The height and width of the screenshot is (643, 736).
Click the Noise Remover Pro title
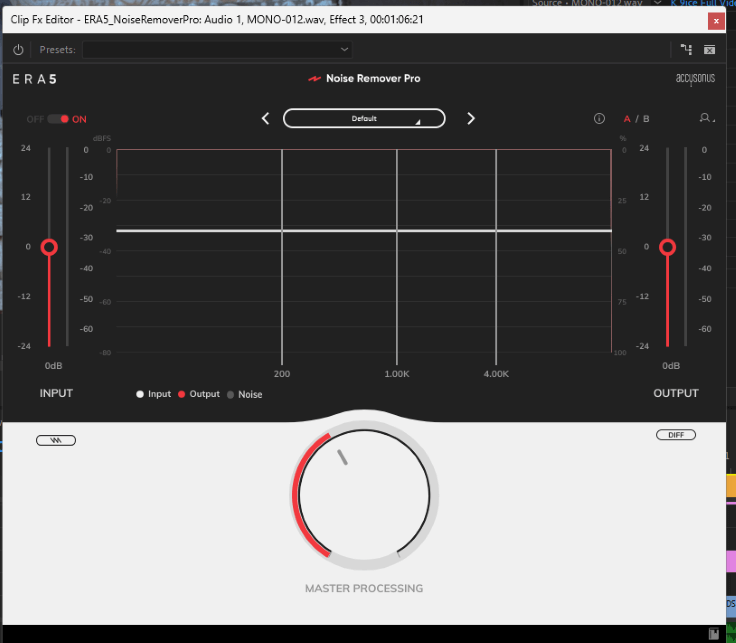pos(373,78)
